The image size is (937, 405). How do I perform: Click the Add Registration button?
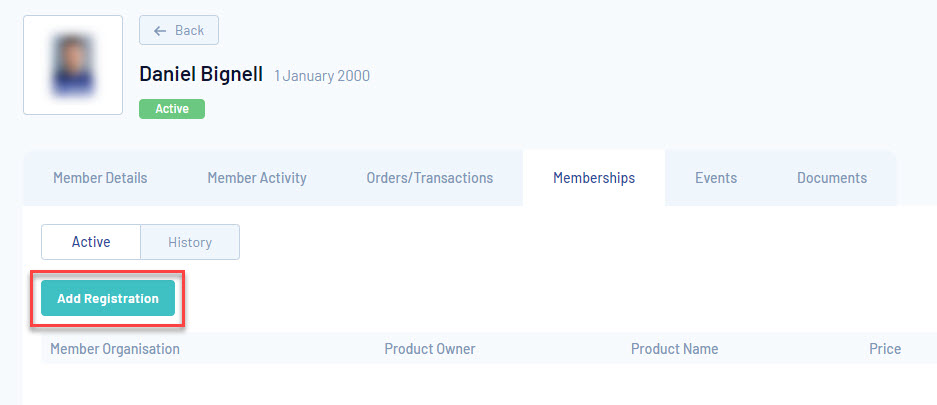coord(108,298)
